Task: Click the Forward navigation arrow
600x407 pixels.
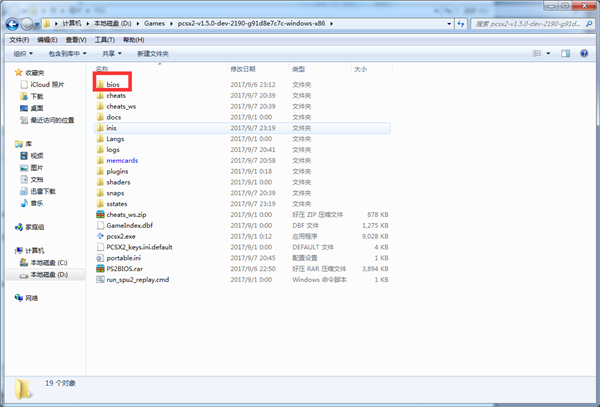Action: (x=26, y=24)
